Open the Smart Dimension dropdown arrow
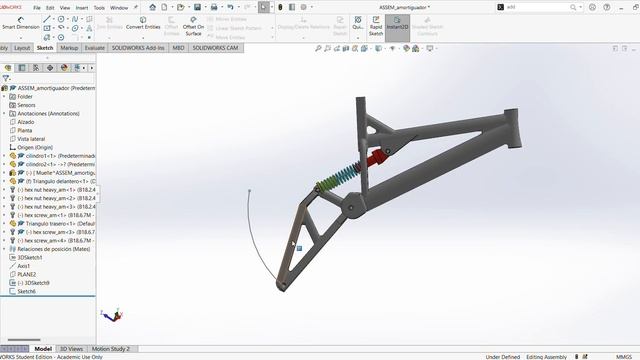The height and width of the screenshot is (360, 640). (21, 38)
